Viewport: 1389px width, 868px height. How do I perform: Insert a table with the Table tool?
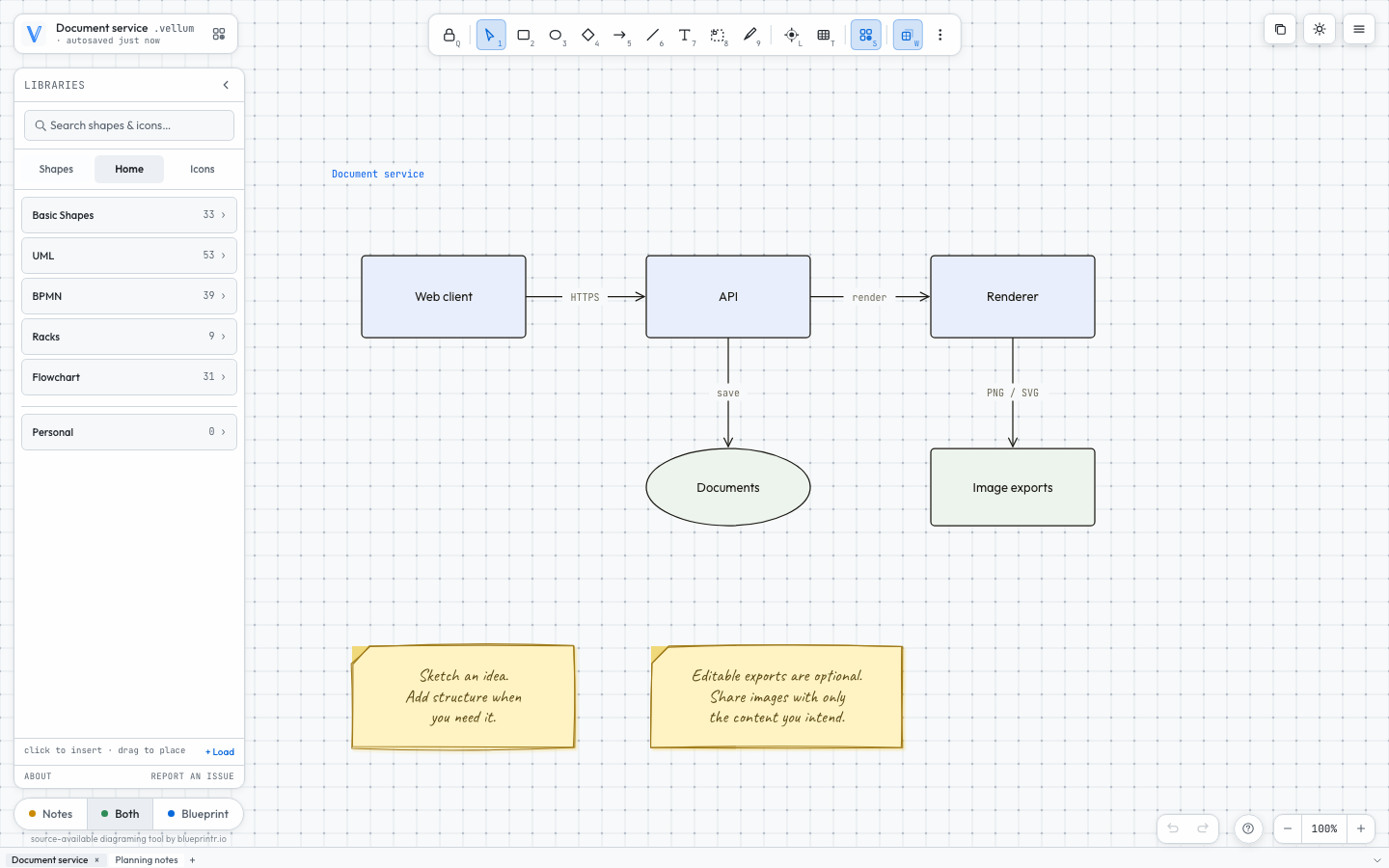point(824,35)
